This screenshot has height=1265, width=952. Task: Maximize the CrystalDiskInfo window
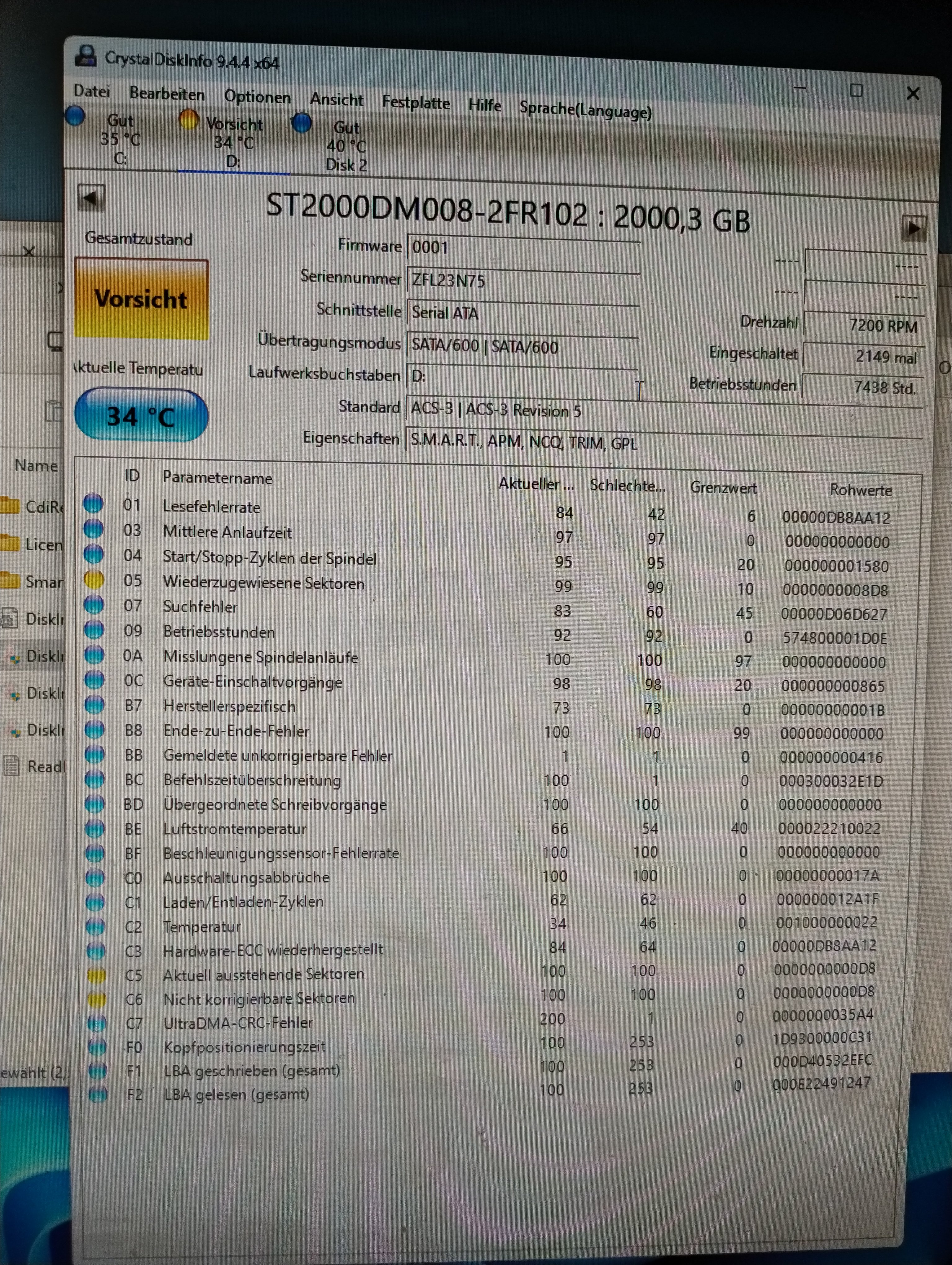855,90
